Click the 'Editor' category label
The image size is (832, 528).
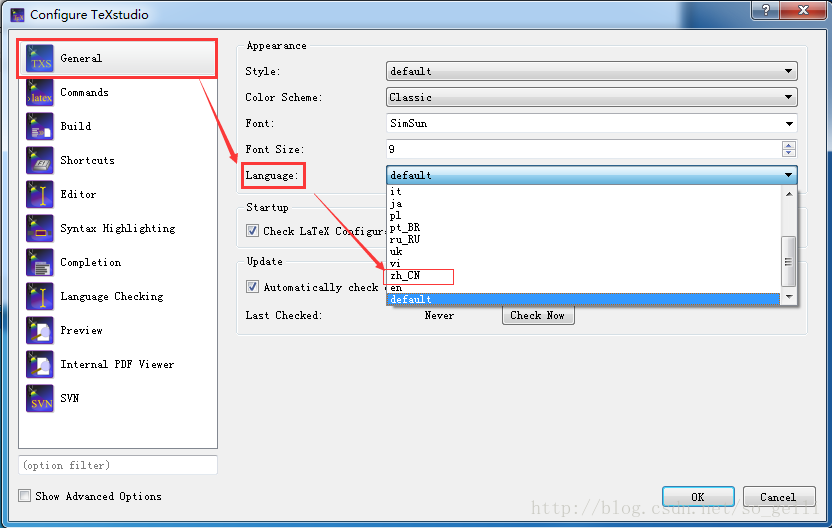pyautogui.click(x=79, y=194)
